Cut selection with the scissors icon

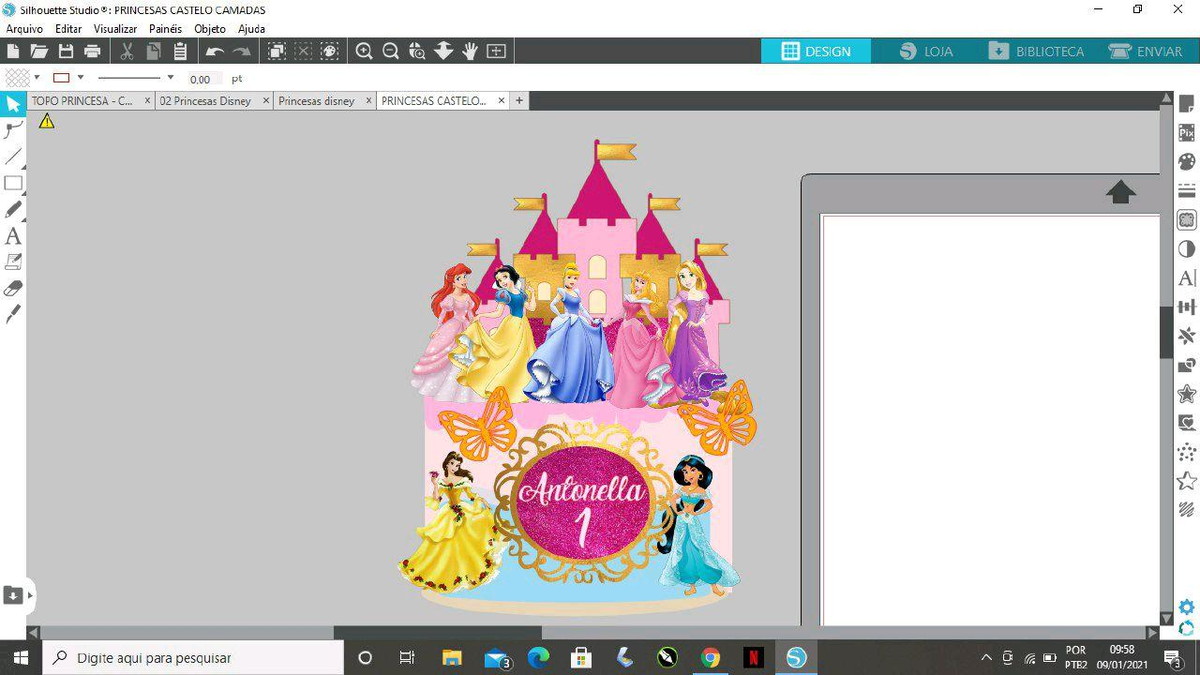[127, 51]
